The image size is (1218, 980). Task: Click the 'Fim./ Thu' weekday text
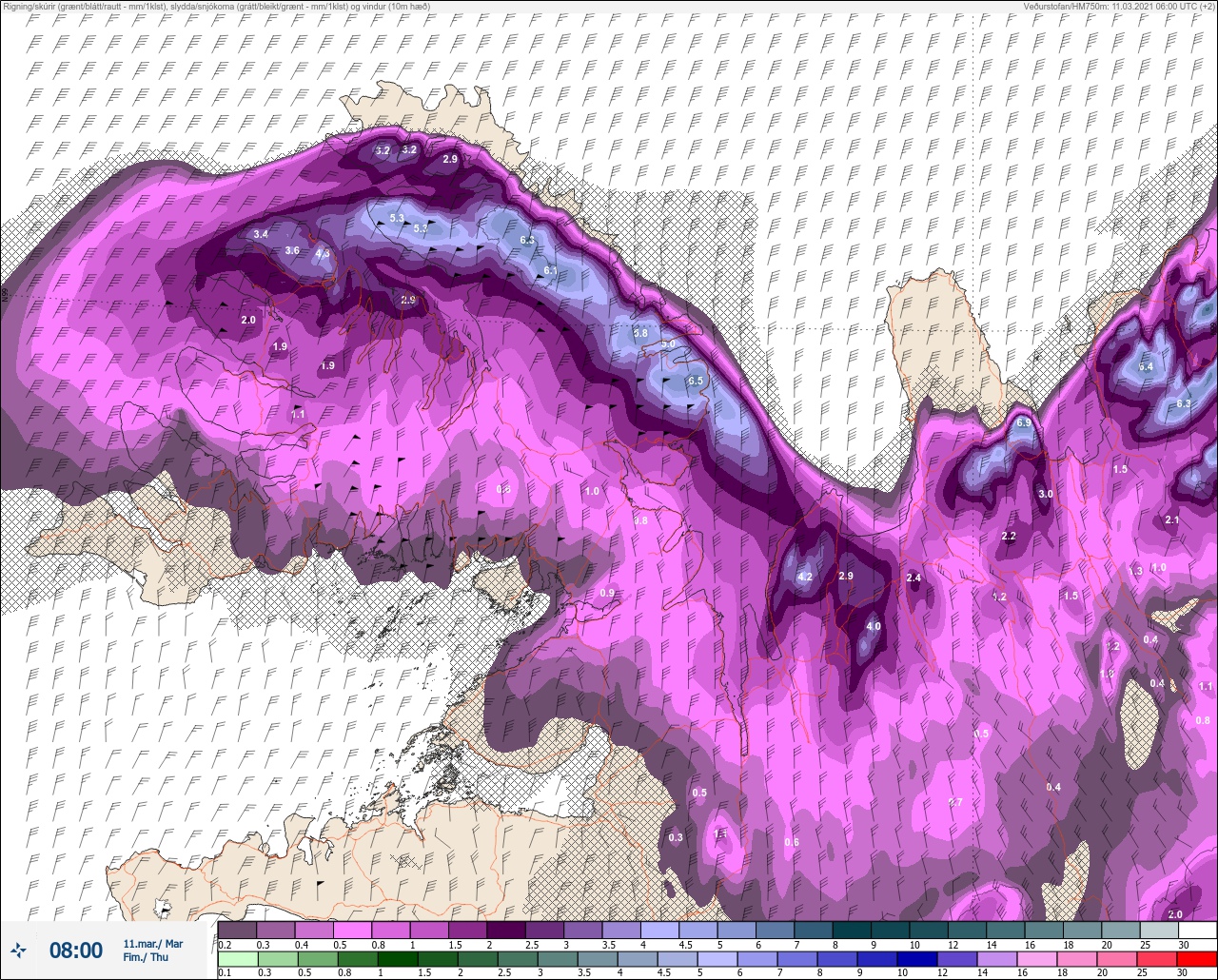[146, 957]
